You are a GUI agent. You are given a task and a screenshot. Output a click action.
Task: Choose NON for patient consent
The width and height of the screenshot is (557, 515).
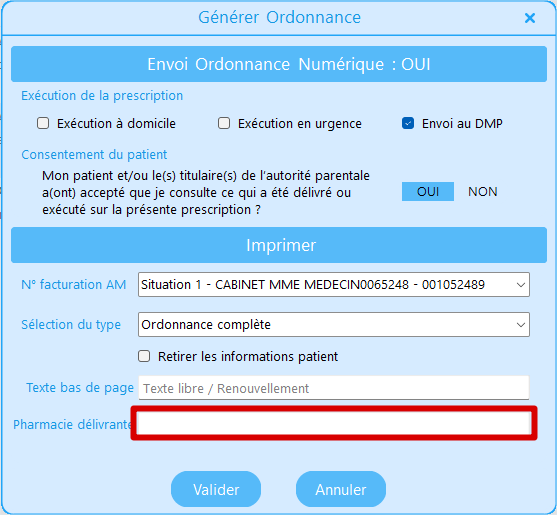pos(482,191)
